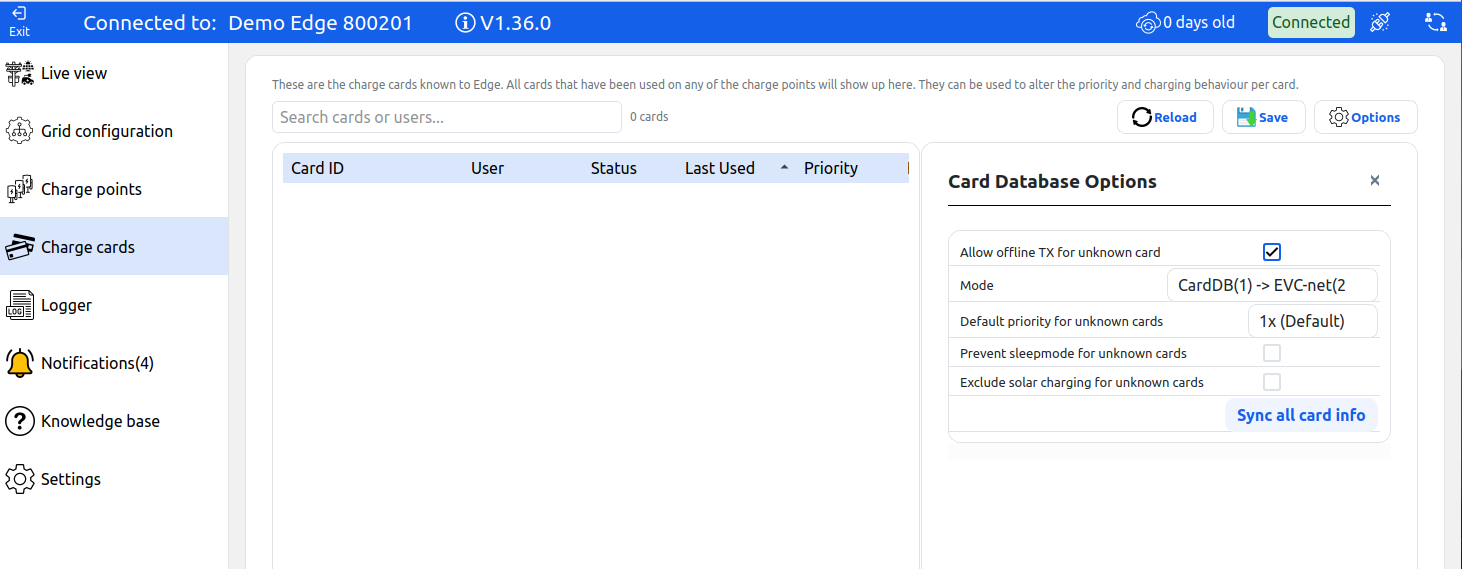Open Default priority dropdown showing 1x (Default)
1462x569 pixels.
(x=1312, y=321)
